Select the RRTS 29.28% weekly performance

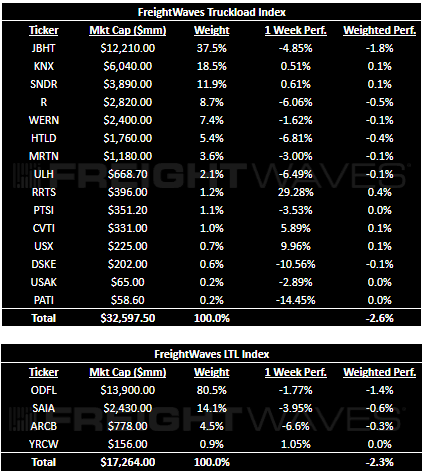click(296, 192)
